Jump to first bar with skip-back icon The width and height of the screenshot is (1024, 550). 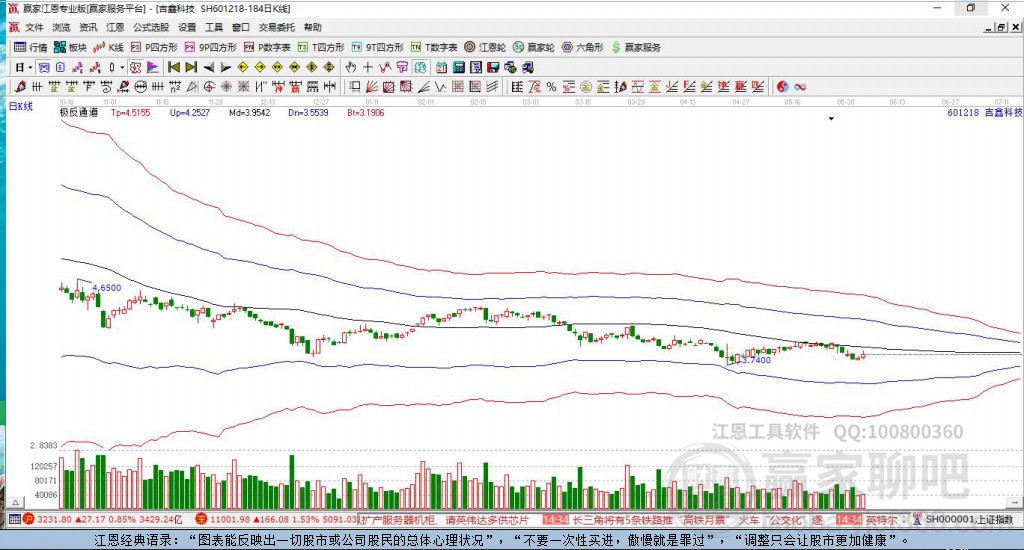pos(174,67)
